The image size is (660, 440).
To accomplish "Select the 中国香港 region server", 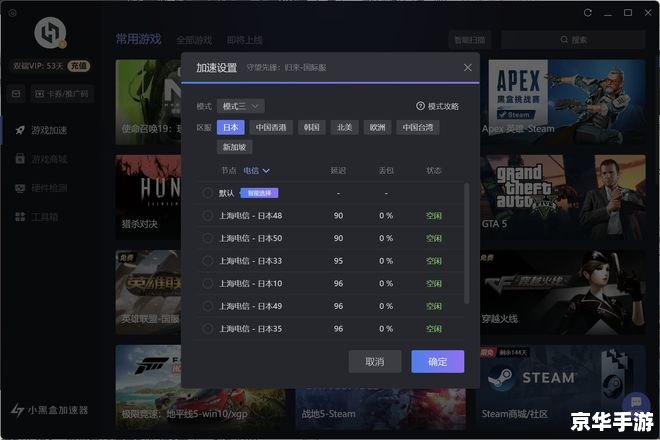I will click(x=271, y=127).
